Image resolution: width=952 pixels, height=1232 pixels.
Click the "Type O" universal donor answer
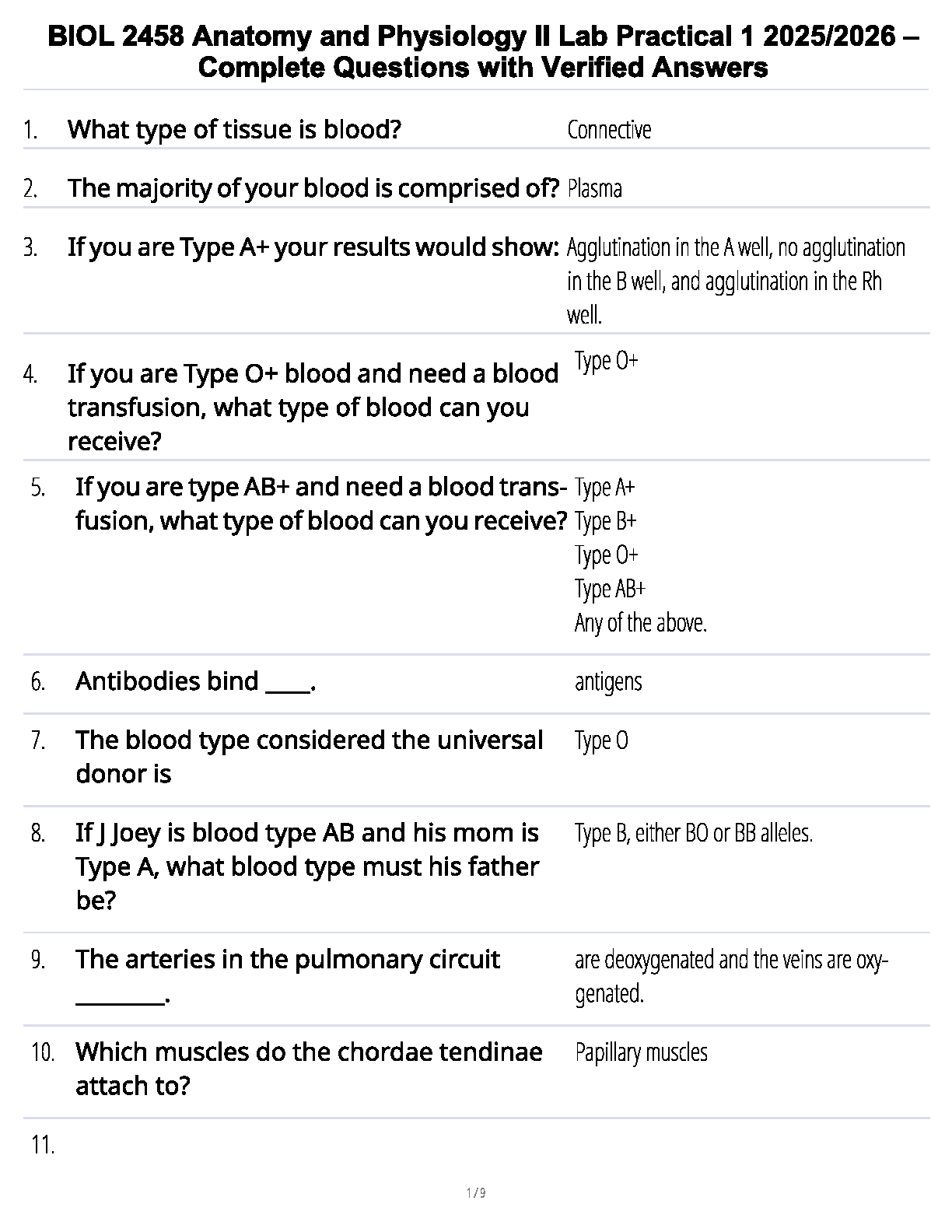click(601, 740)
